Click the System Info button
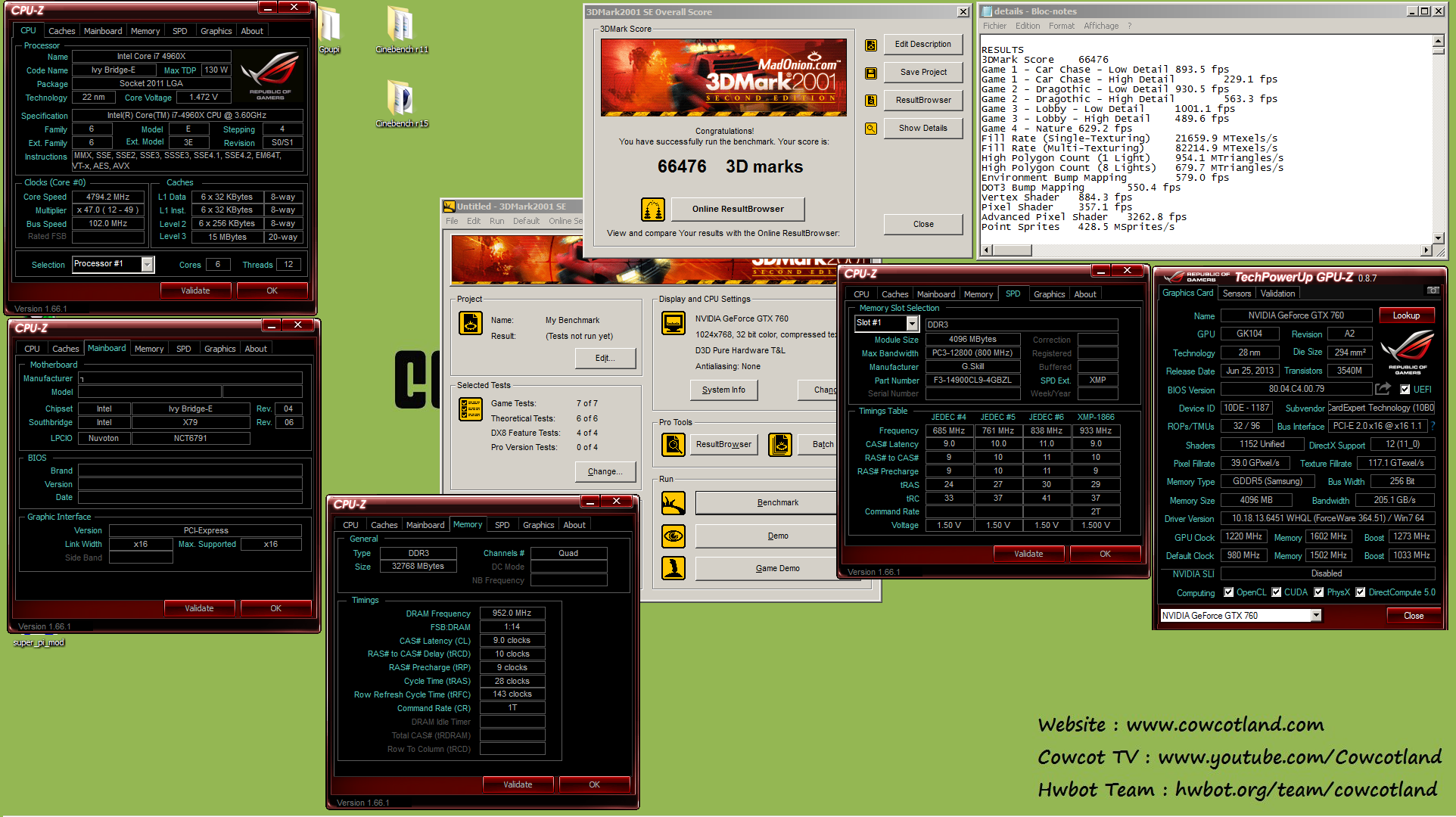1456x817 pixels. pos(723,390)
